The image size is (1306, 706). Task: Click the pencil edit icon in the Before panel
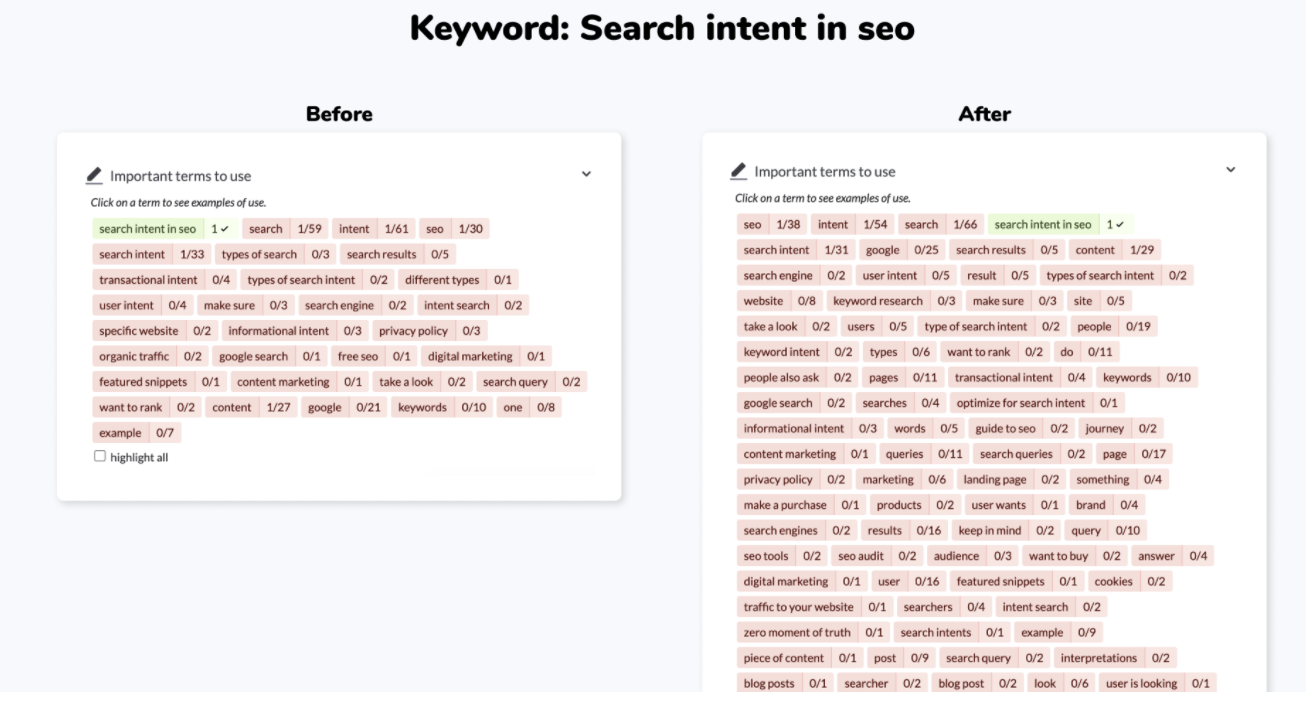tap(94, 174)
